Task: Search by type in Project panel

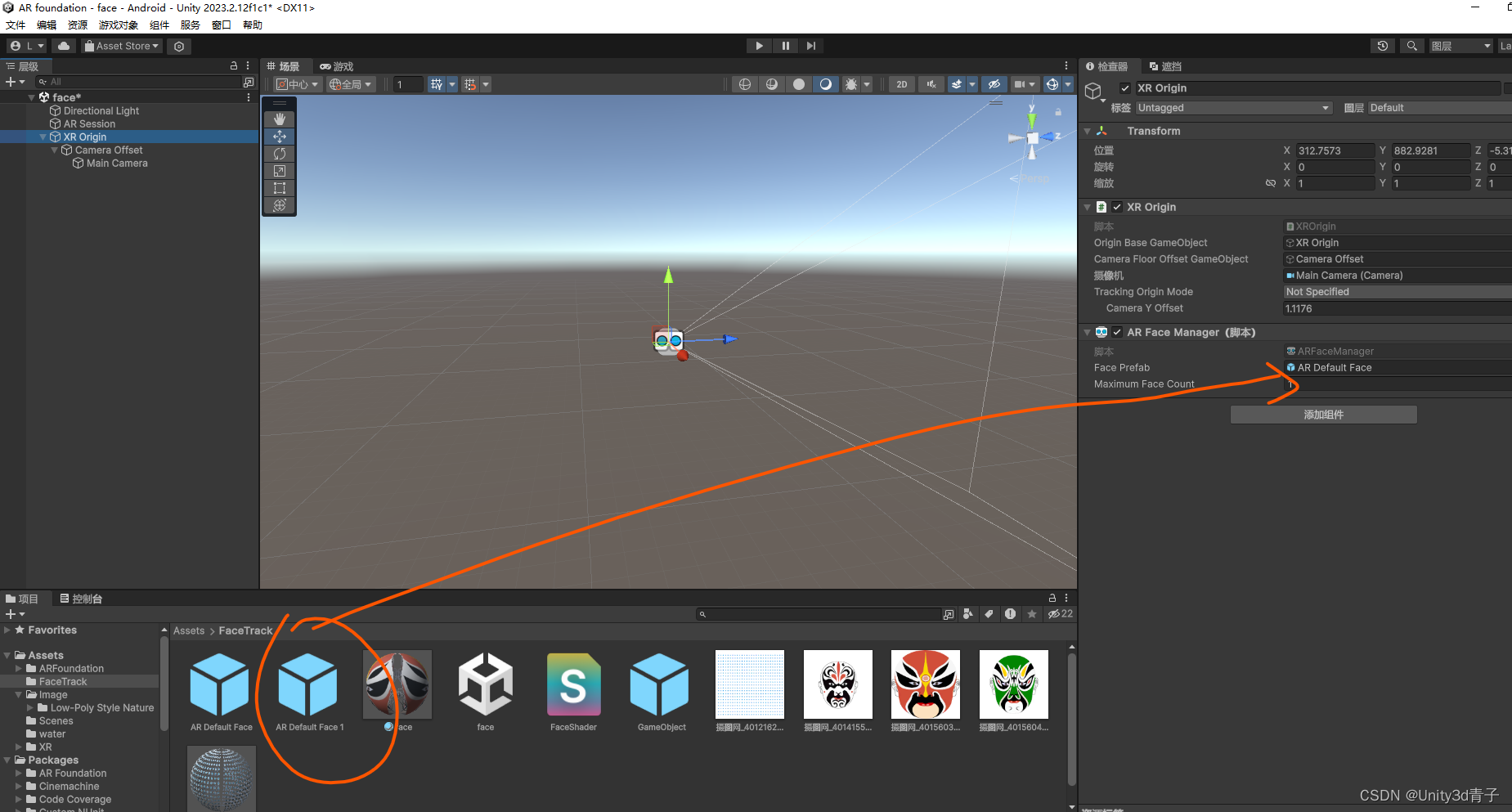Action: [968, 614]
